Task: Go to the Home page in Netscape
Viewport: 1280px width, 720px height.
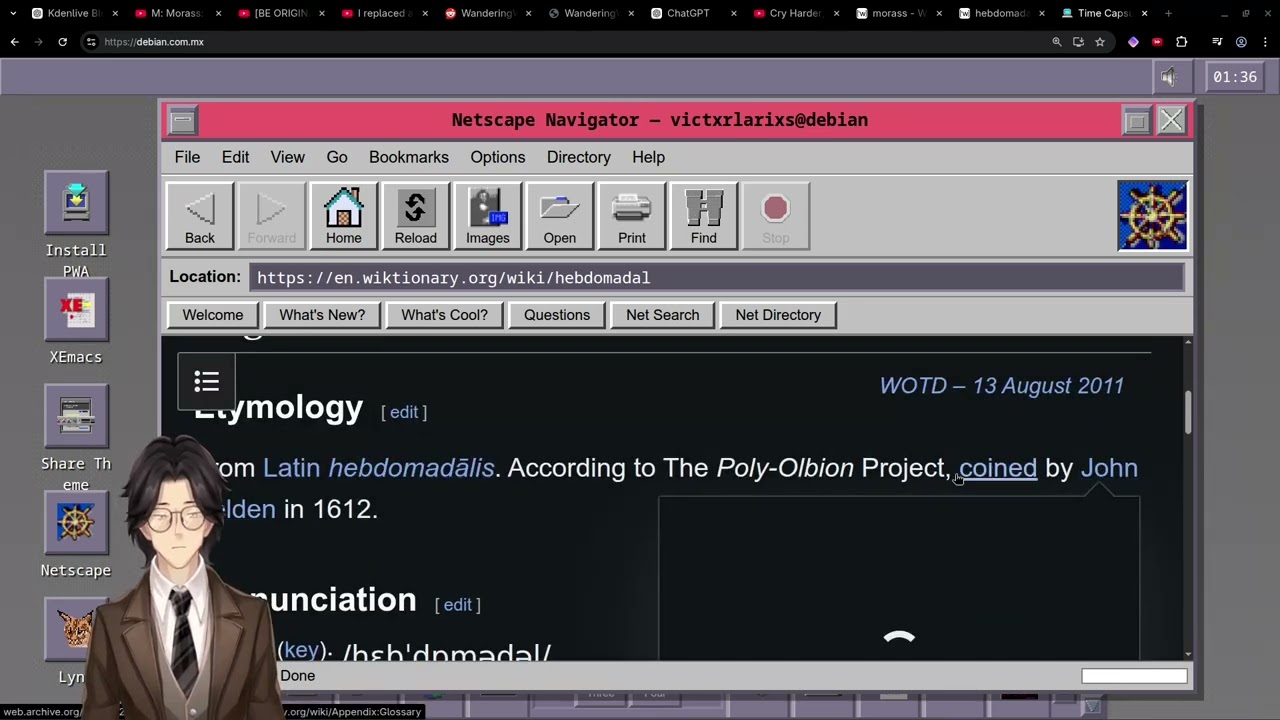Action: 343,215
